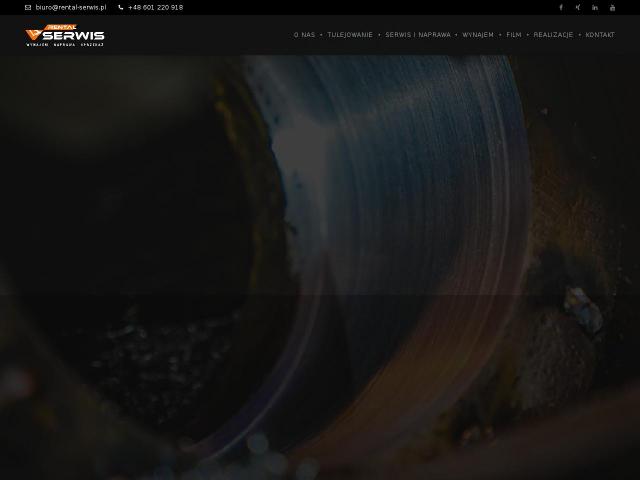
Task: Go to KONTAKT page
Action: pos(600,35)
